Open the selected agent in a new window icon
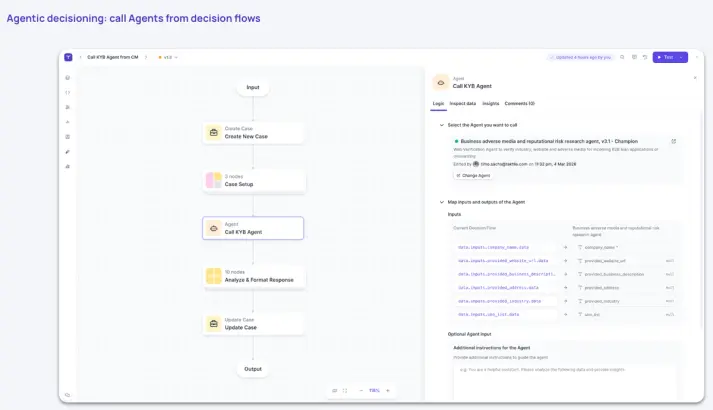This screenshot has height=410, width=713. 673,141
